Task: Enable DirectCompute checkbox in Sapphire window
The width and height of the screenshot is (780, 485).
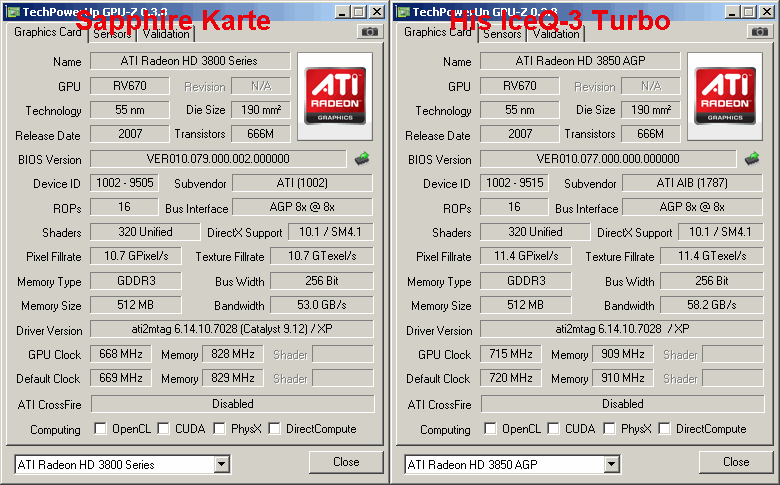Action: click(x=274, y=428)
